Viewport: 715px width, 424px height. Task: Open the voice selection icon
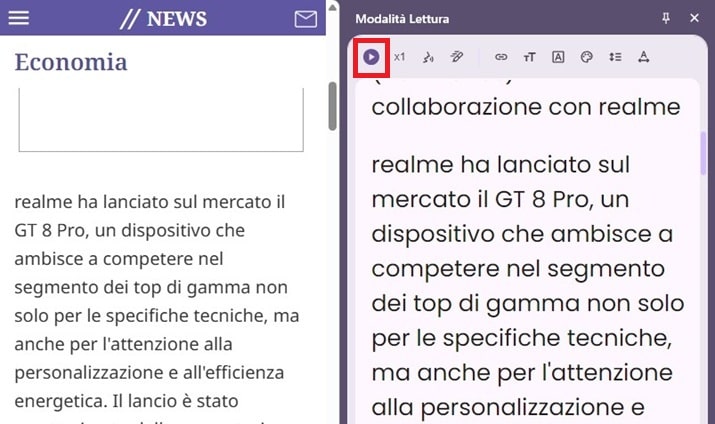428,57
